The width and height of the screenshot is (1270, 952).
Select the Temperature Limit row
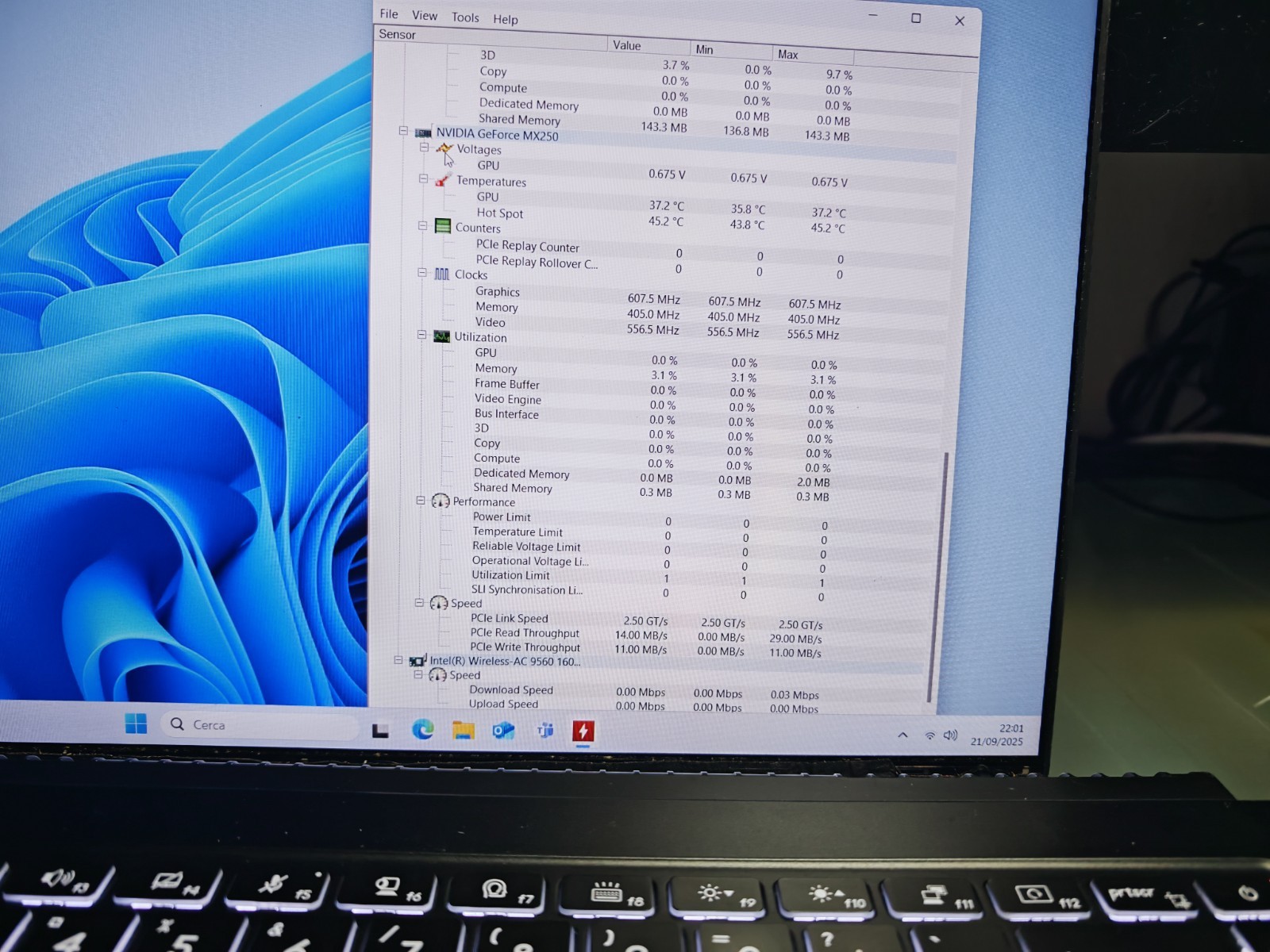coord(649,535)
